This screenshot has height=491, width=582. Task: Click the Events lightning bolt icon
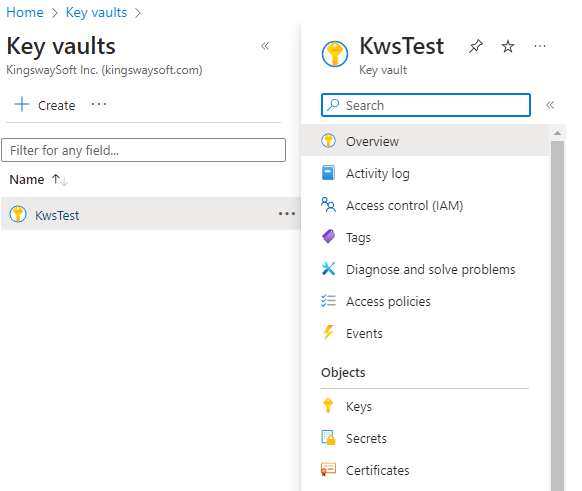pos(328,333)
